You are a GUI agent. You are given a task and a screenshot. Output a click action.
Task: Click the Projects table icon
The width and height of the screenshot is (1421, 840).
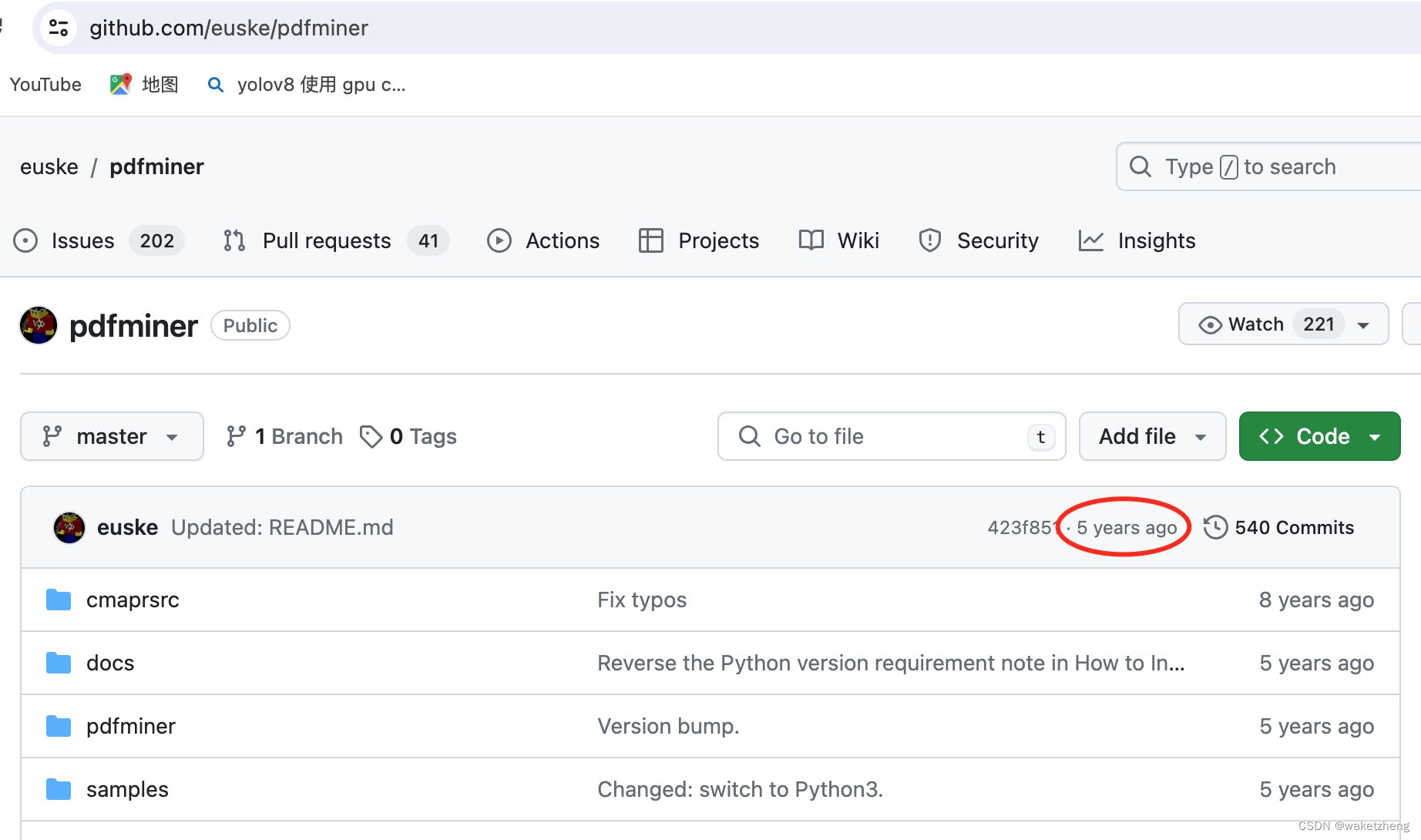[x=651, y=240]
